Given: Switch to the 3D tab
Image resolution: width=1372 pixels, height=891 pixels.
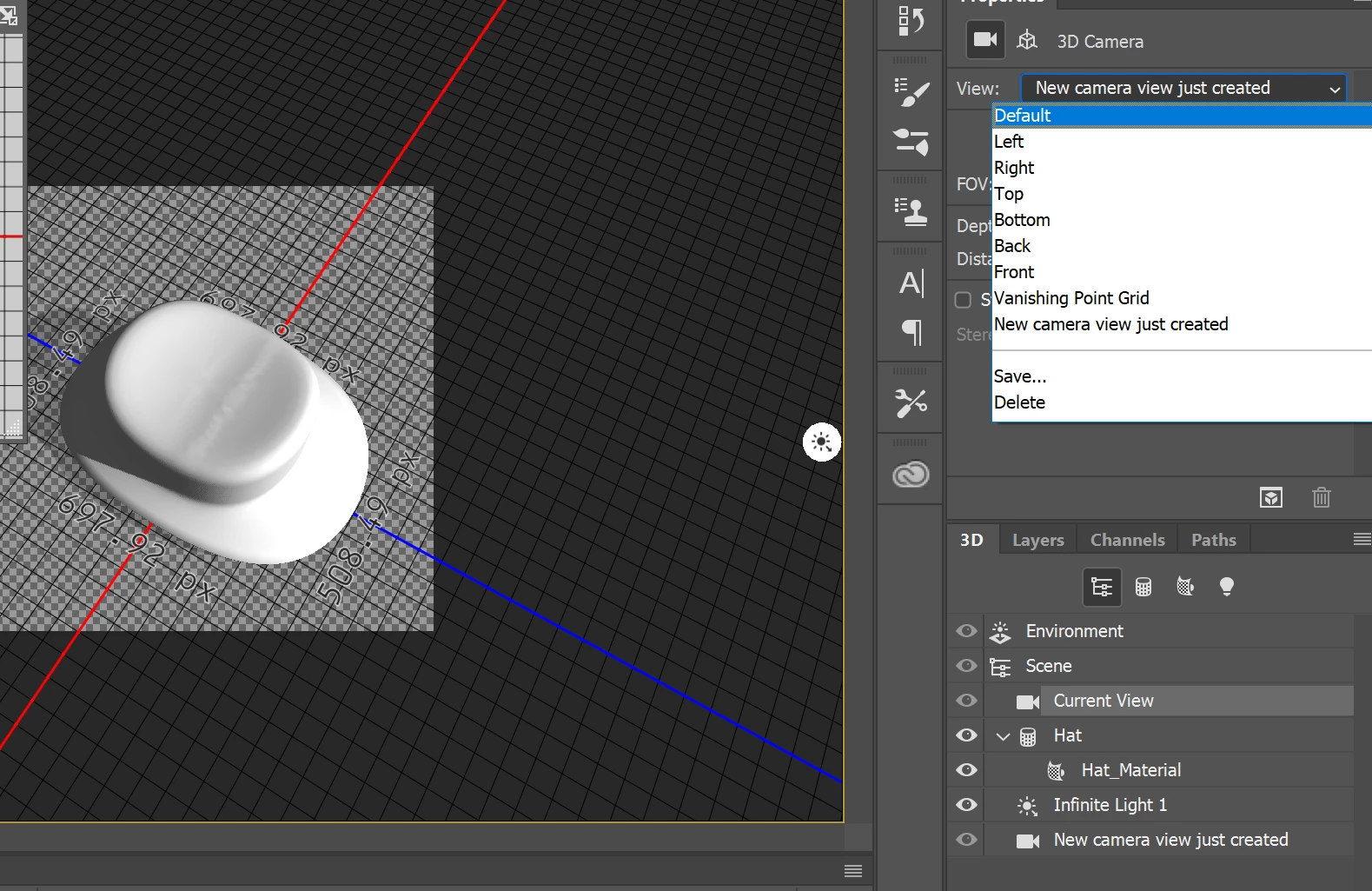Looking at the screenshot, I should tap(971, 540).
